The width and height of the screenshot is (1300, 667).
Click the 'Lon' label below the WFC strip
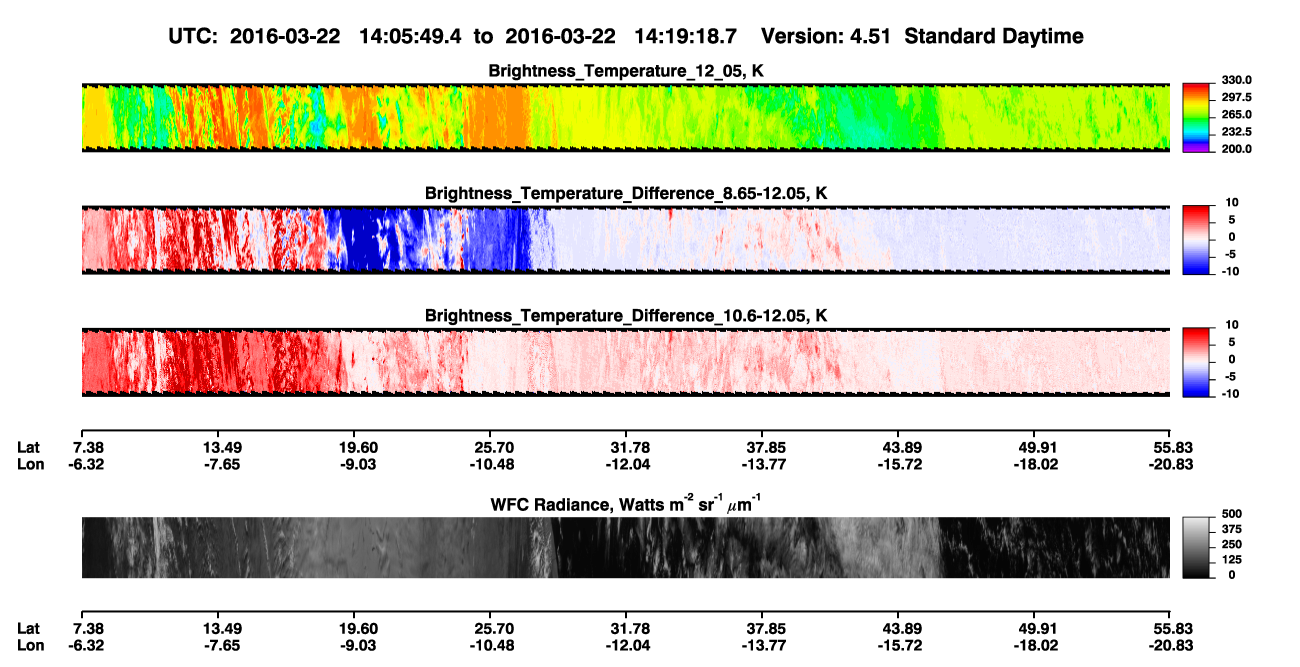[x=29, y=646]
